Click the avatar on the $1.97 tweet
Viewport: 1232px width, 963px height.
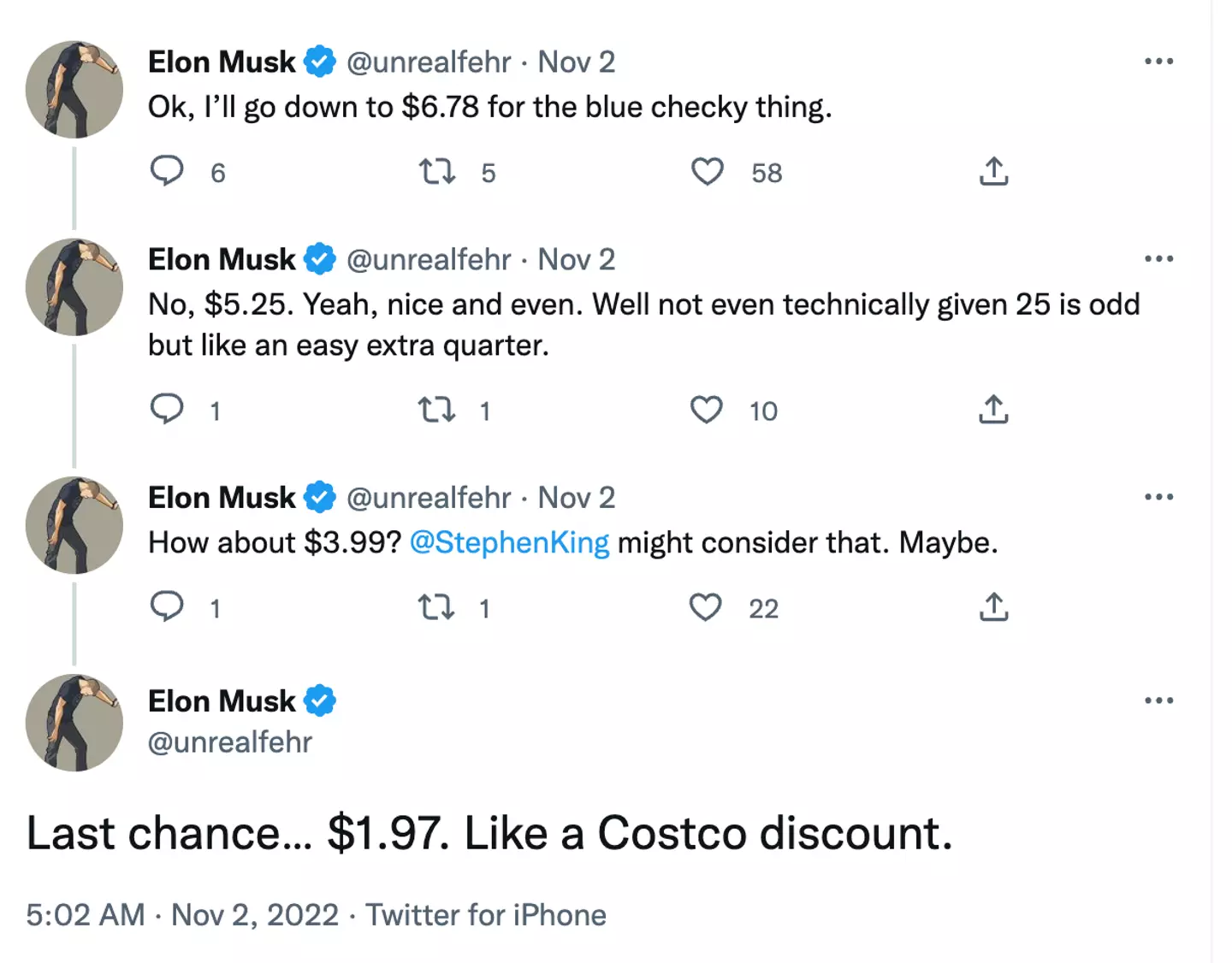[74, 723]
